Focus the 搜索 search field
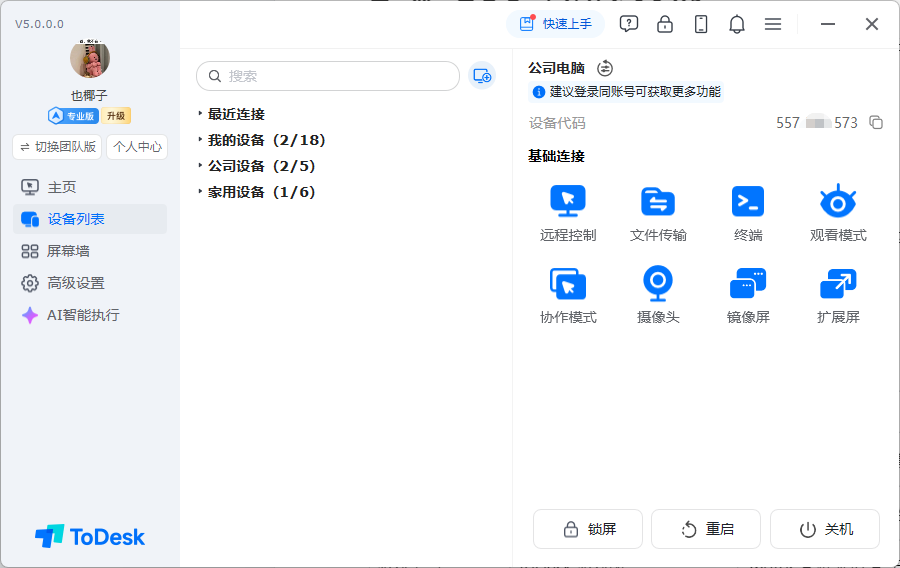 click(x=328, y=76)
